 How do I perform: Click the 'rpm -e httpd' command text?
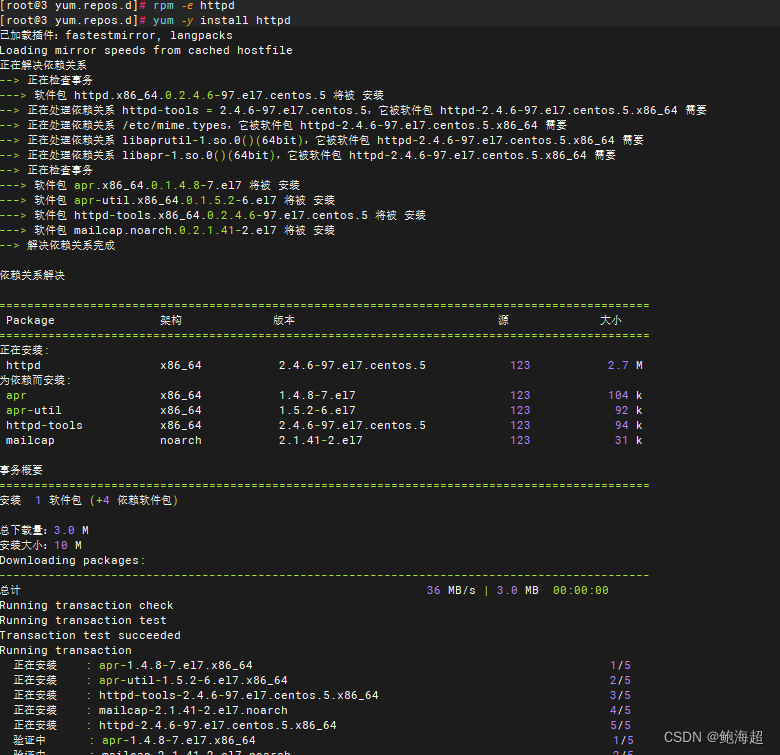pos(194,6)
